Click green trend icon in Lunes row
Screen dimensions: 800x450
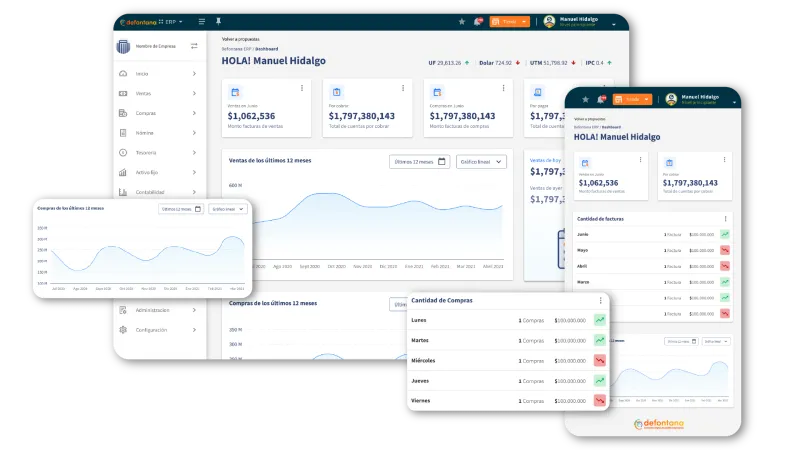[x=599, y=320]
